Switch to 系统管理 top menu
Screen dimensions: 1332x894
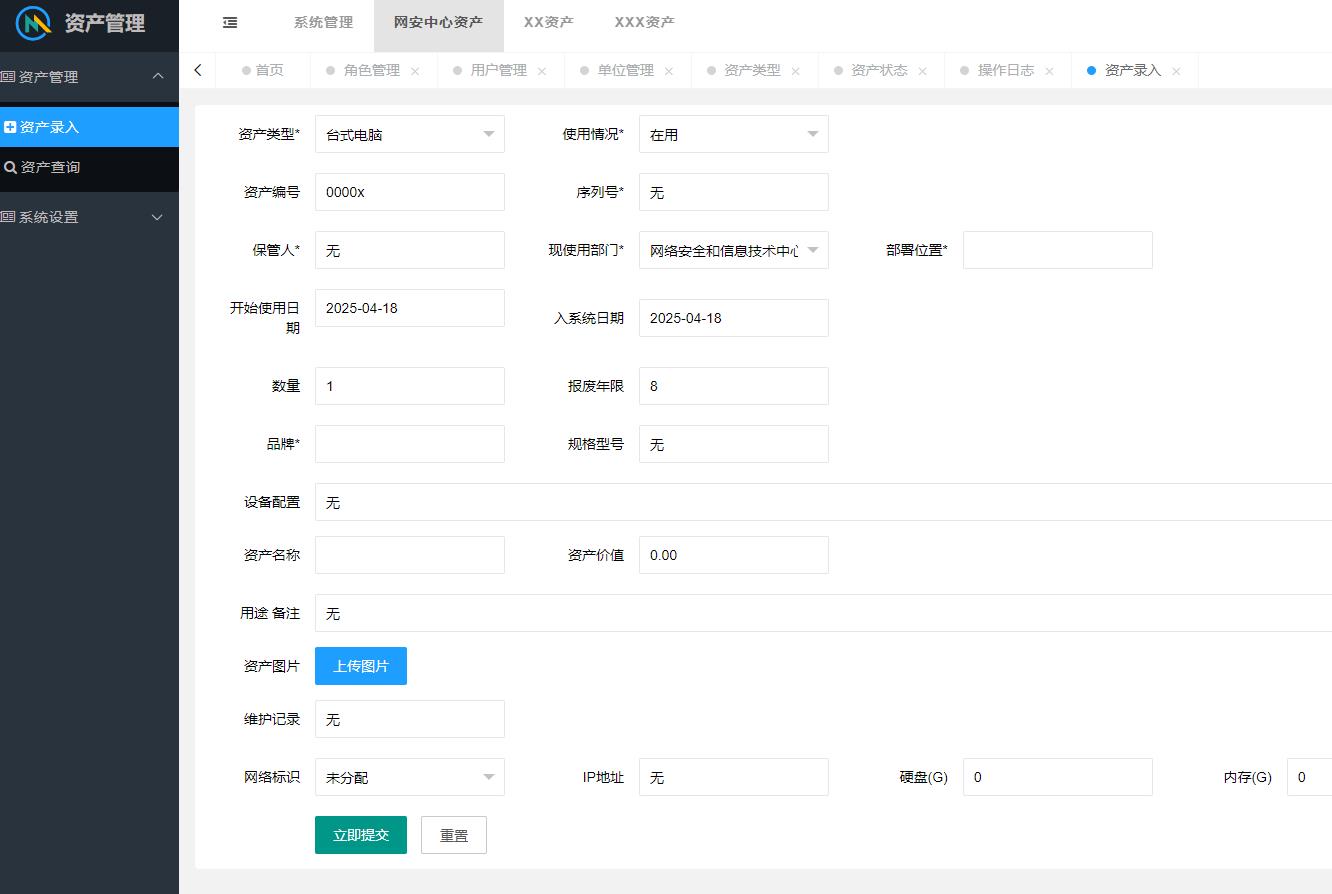click(x=323, y=22)
